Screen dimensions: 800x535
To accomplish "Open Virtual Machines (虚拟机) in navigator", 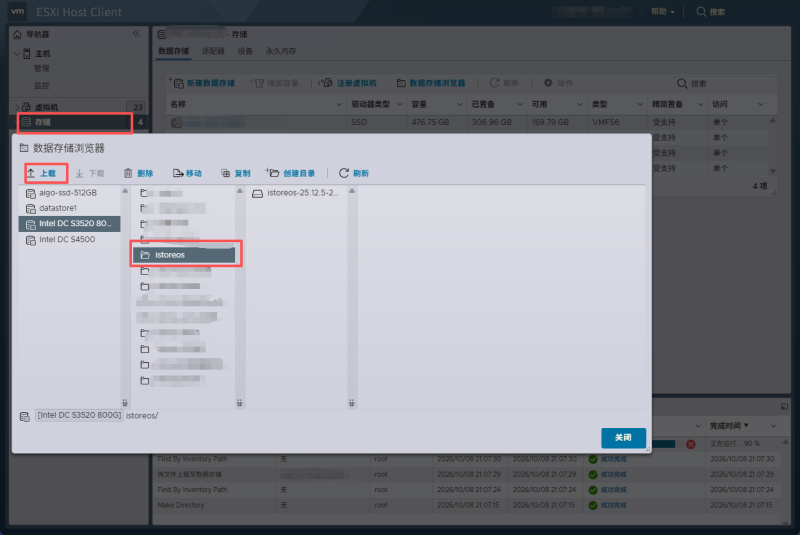I will coord(46,107).
